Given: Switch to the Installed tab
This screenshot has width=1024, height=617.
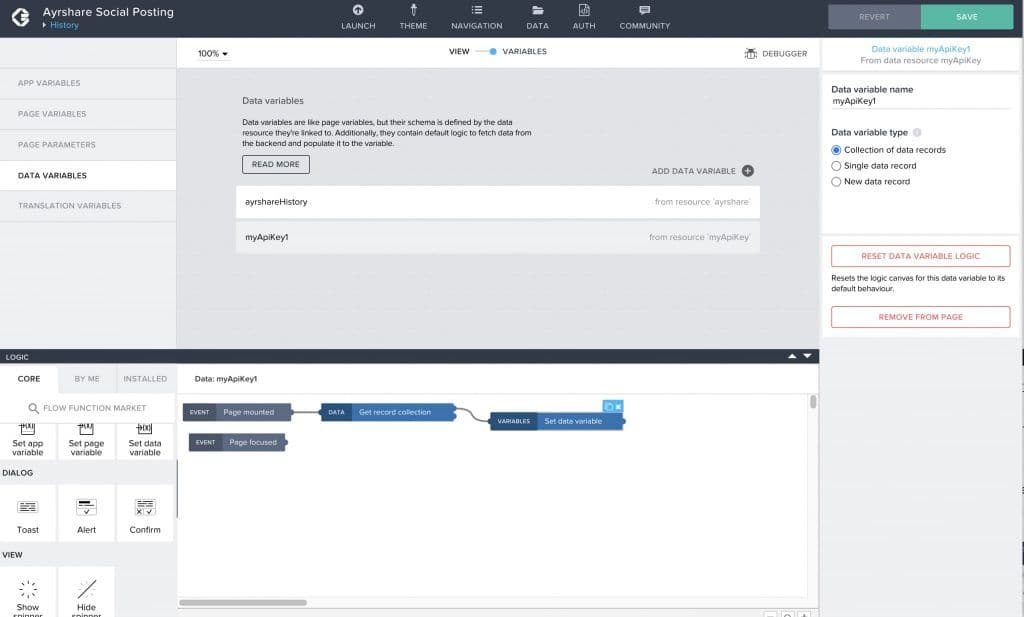Looking at the screenshot, I should tap(146, 379).
